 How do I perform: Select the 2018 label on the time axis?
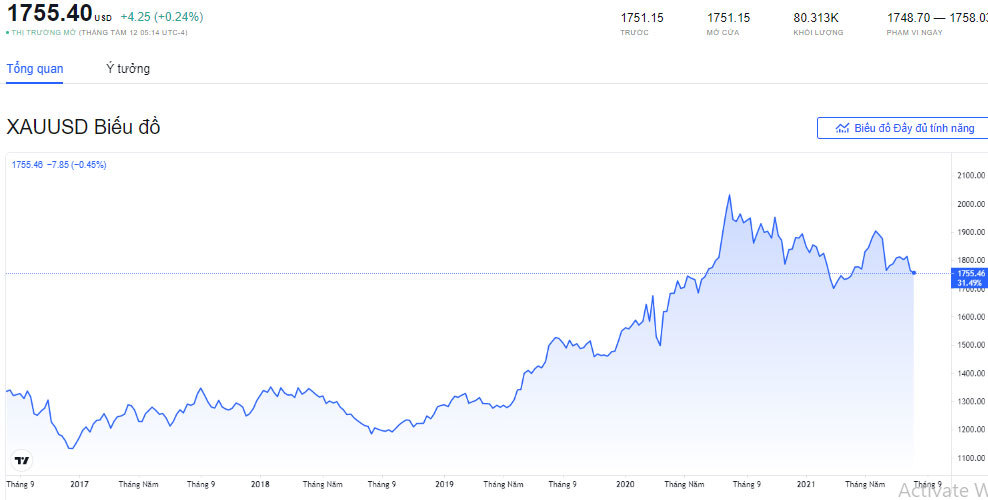[x=261, y=484]
